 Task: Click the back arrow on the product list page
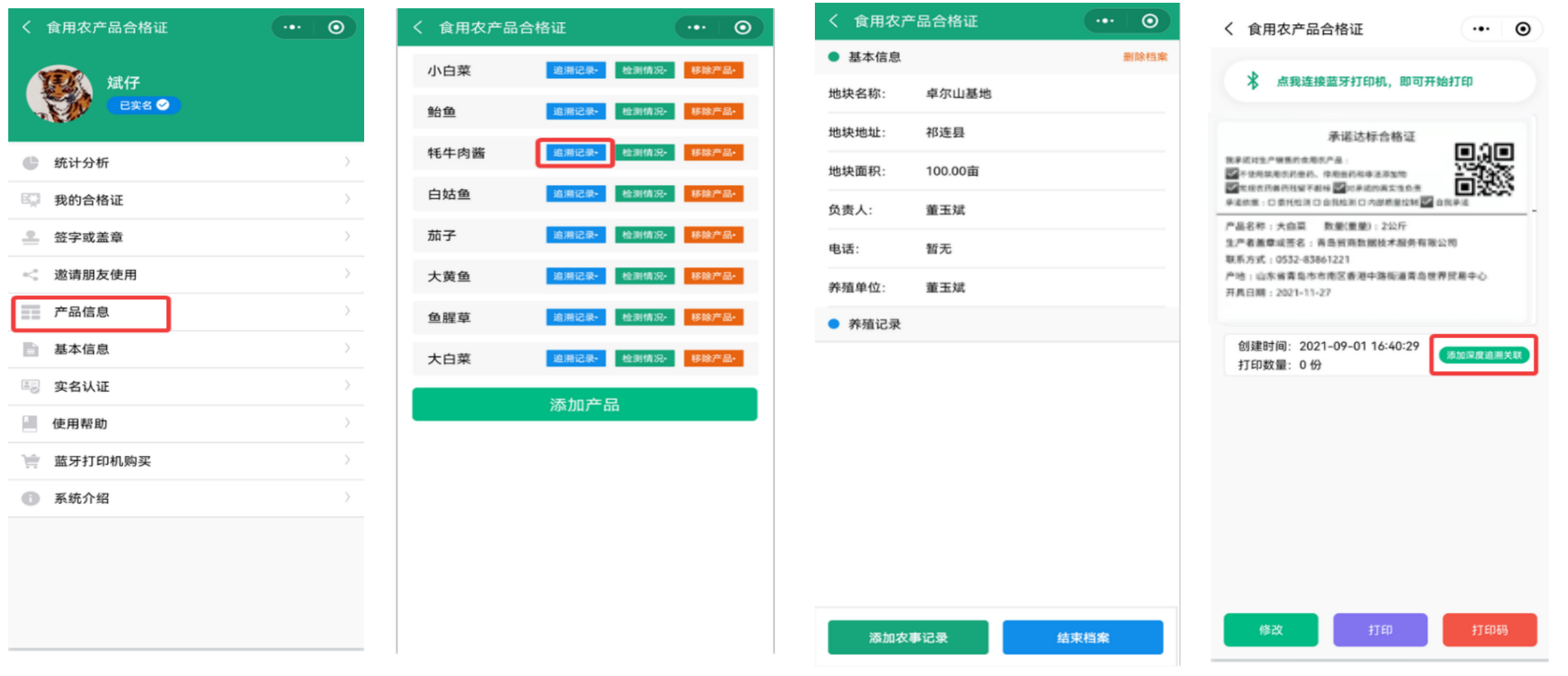tap(417, 27)
